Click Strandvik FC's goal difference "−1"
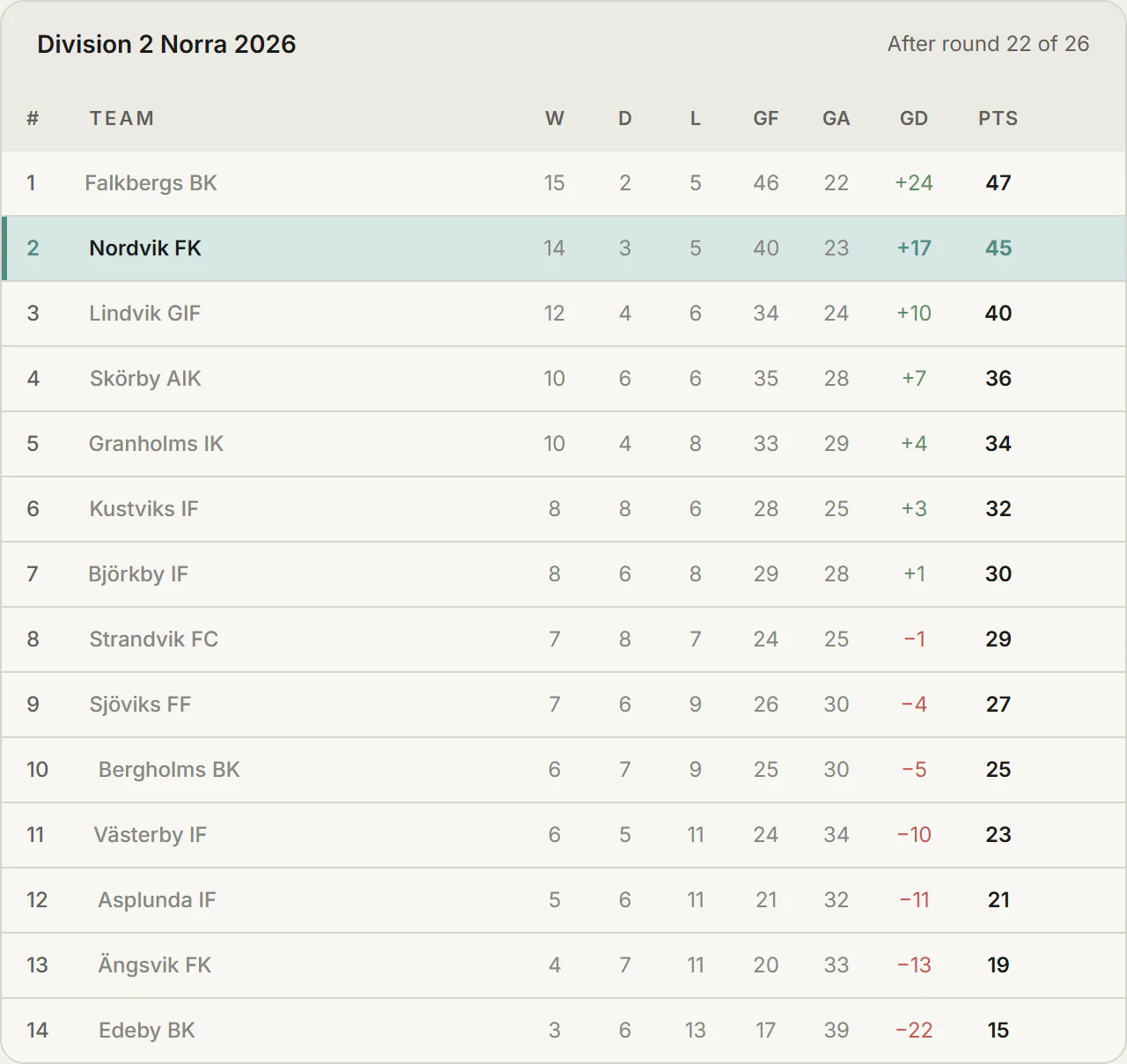This screenshot has height=1064, width=1127. click(x=914, y=639)
